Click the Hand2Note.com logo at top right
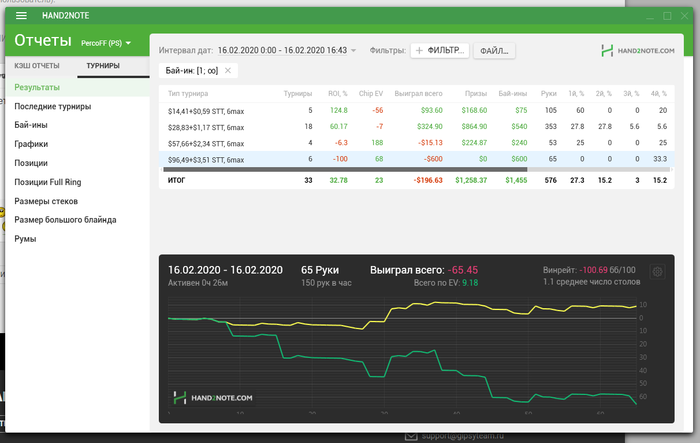Screen dimensions: 700x443 [x=638, y=50]
